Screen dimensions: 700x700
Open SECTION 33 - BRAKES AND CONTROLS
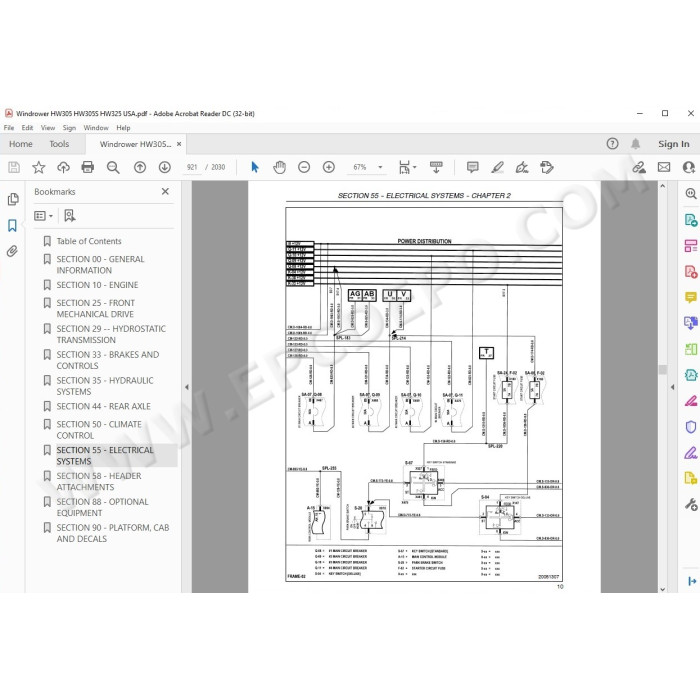pyautogui.click(x=108, y=360)
